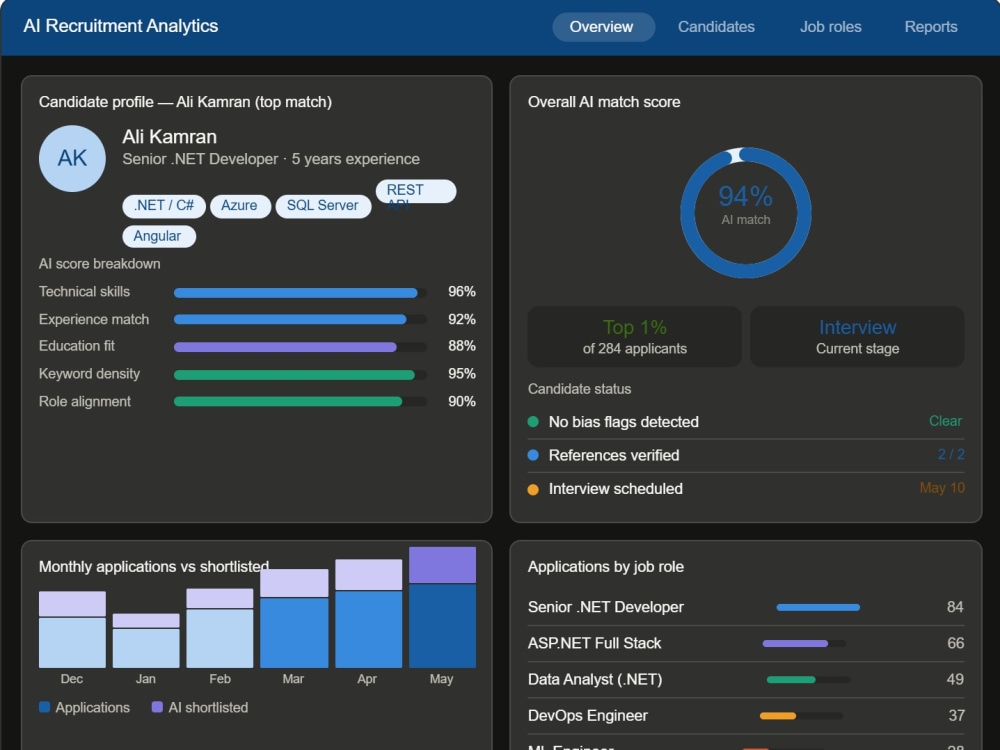Open the Reports tab

930,27
